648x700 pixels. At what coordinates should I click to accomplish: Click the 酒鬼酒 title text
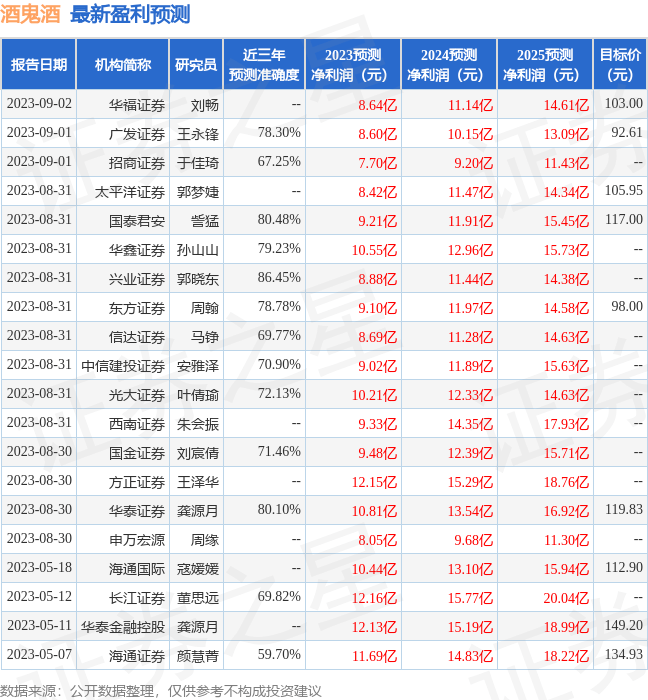(x=30, y=15)
